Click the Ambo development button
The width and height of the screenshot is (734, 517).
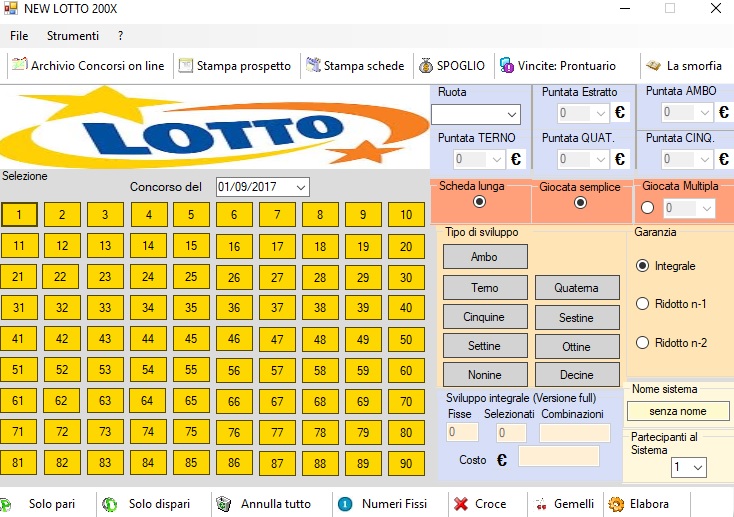coord(485,257)
